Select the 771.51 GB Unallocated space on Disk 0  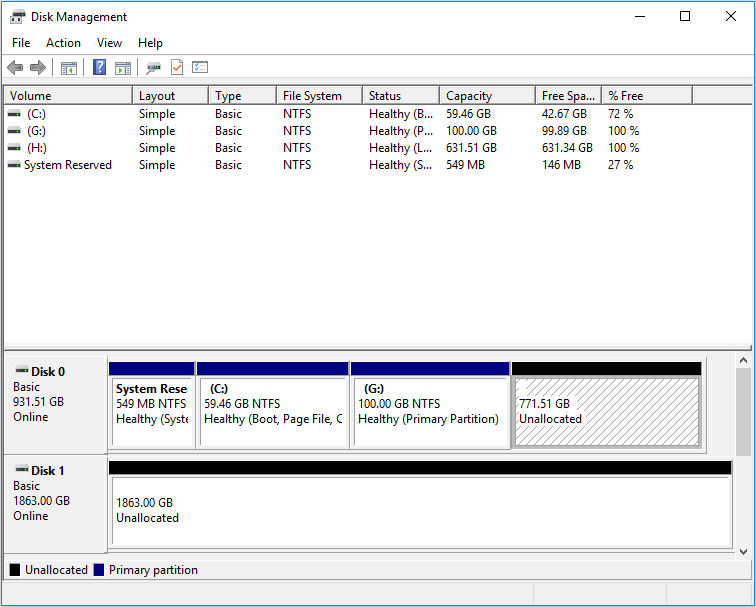click(606, 412)
